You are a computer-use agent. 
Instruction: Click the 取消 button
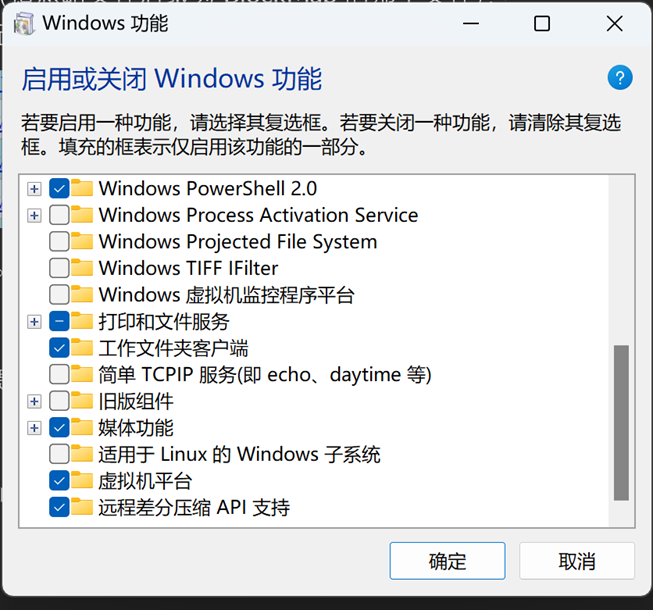[x=577, y=560]
